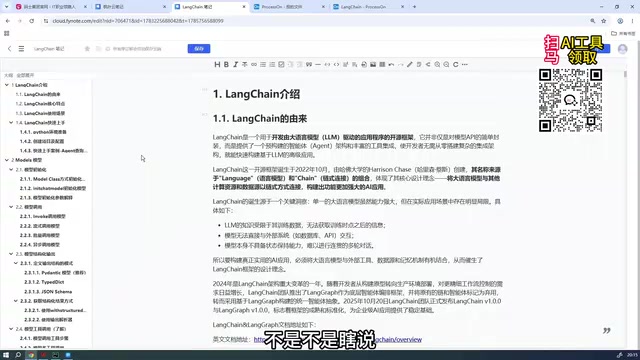Open the browser tab list dropdown arrow

(6, 7)
